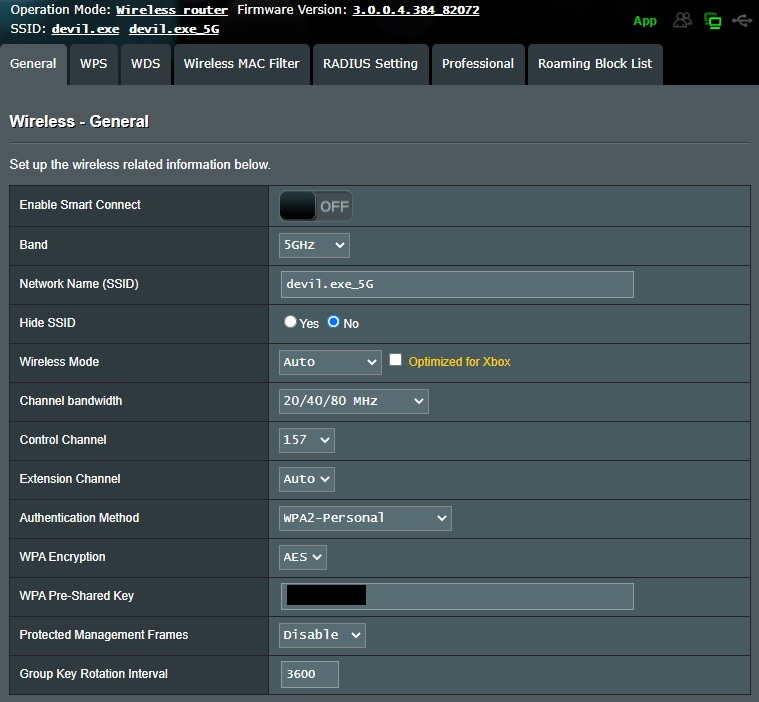Image resolution: width=759 pixels, height=702 pixels.
Task: Open the Wireless MAC Filter tab
Action: coord(241,64)
